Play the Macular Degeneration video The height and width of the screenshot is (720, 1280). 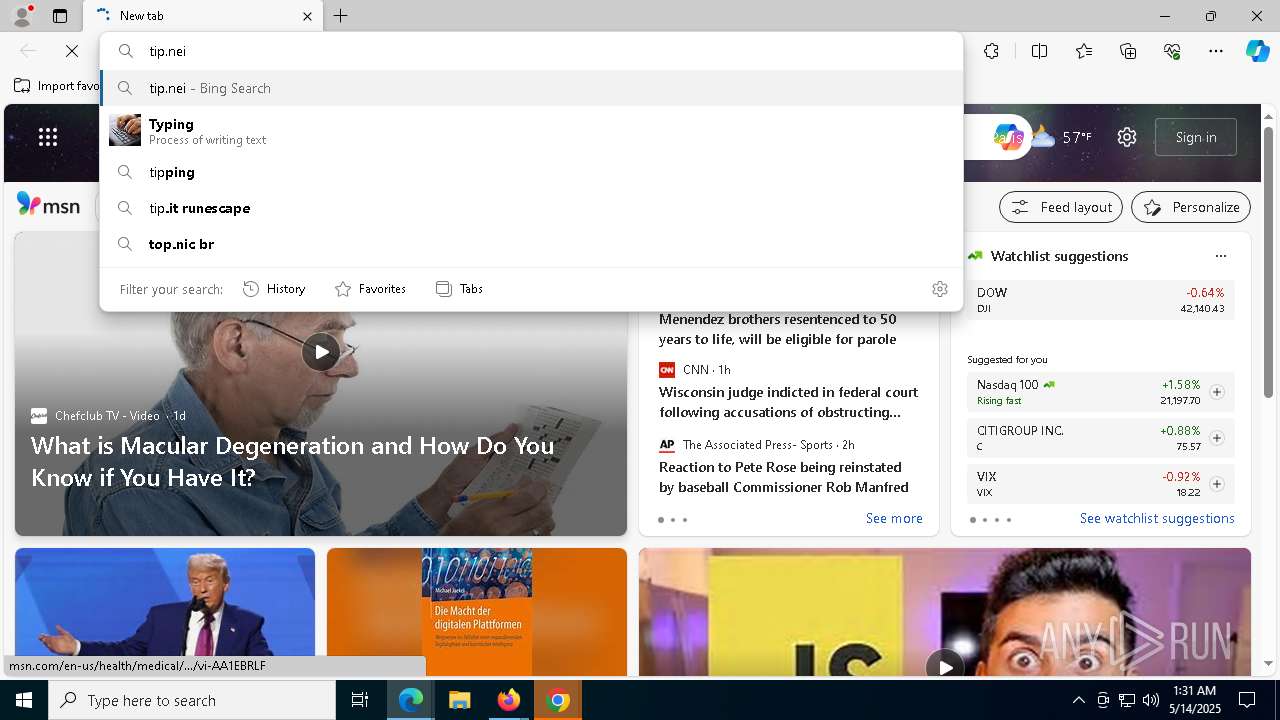pyautogui.click(x=321, y=351)
